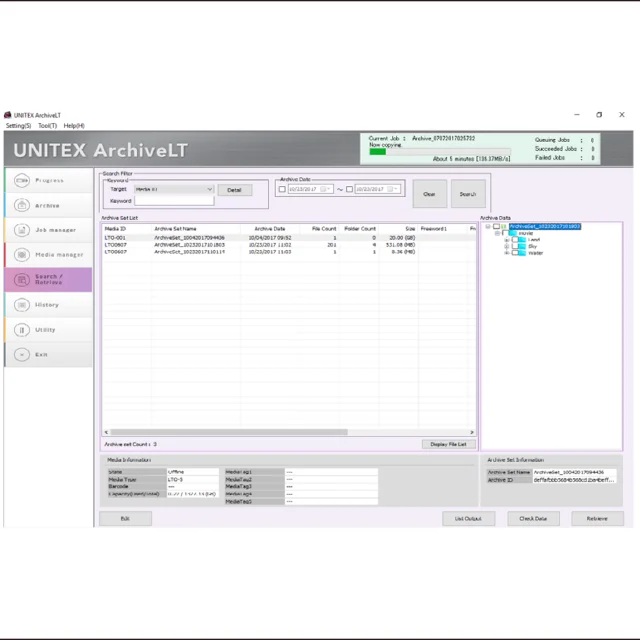Click the Check Data button
Viewport: 640px width, 640px height.
point(533,518)
